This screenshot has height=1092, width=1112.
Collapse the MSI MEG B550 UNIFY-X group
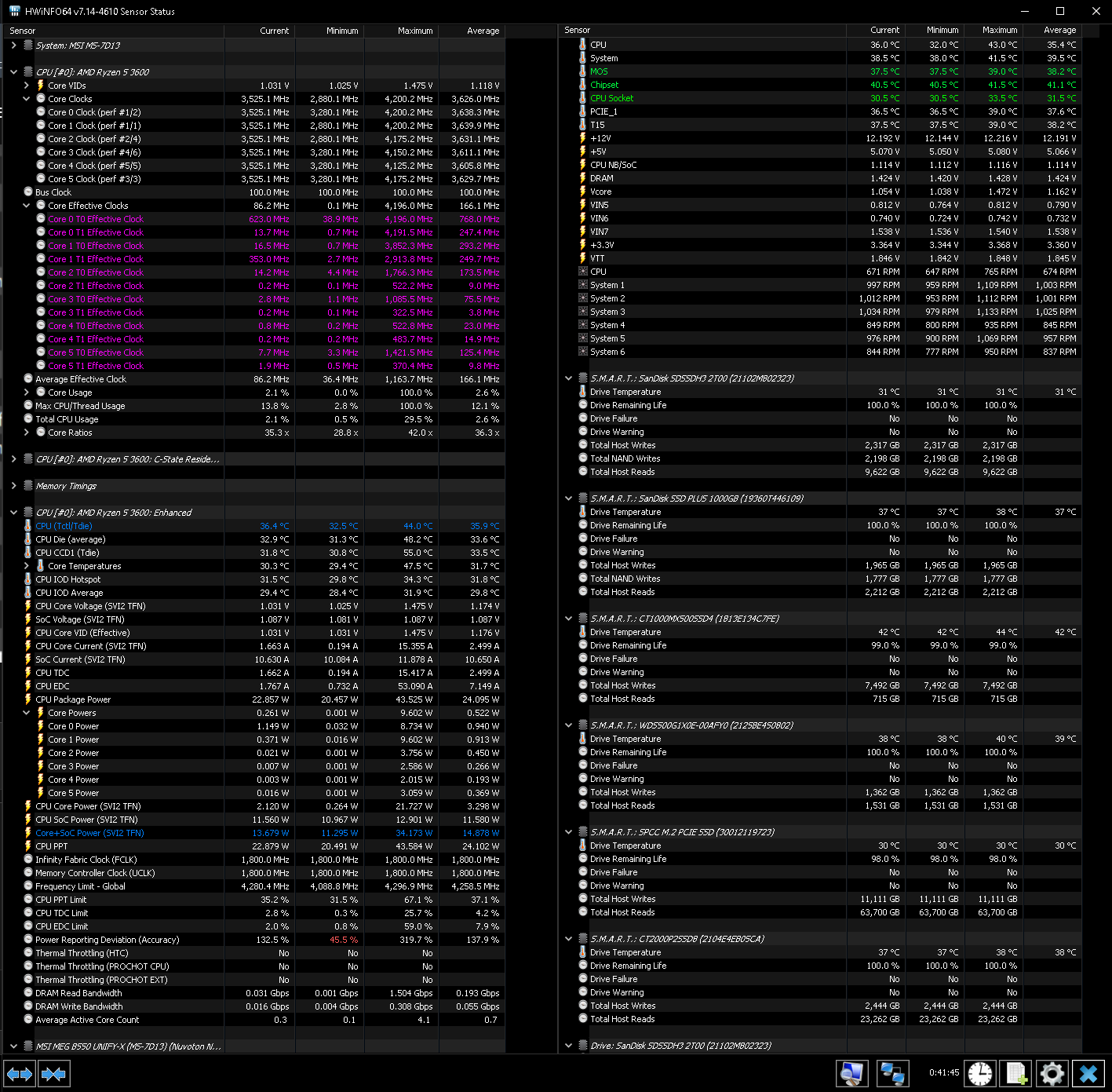pyautogui.click(x=13, y=1046)
